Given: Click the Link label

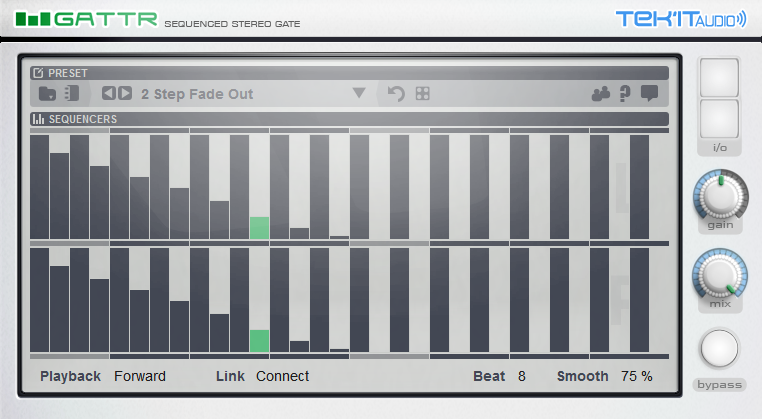Looking at the screenshot, I should (x=230, y=376).
